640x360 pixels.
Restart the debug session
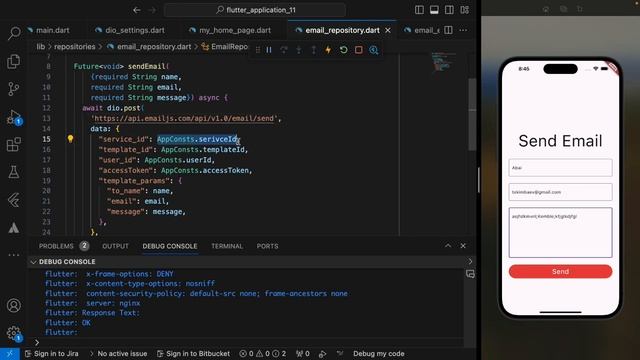point(343,50)
